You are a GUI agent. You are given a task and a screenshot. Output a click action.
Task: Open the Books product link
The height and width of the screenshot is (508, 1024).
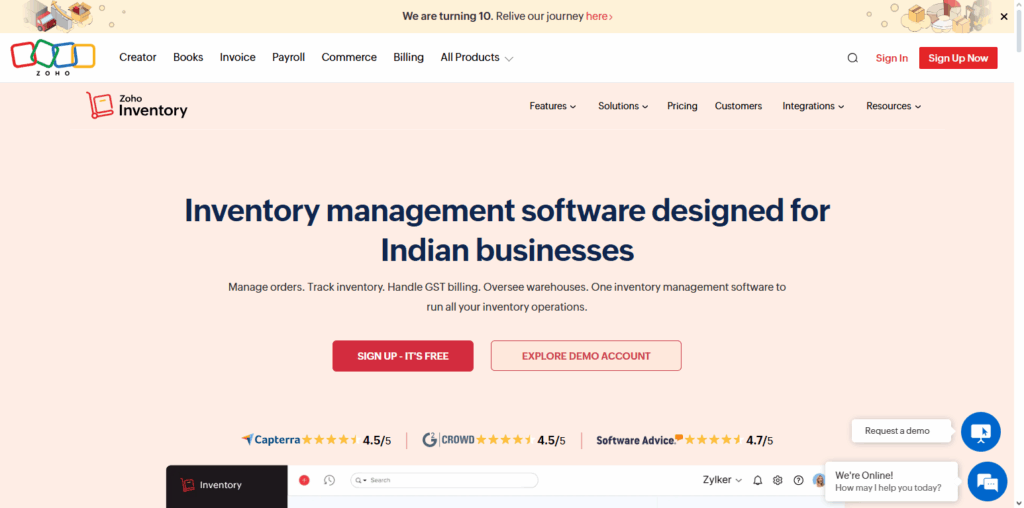[x=188, y=57]
